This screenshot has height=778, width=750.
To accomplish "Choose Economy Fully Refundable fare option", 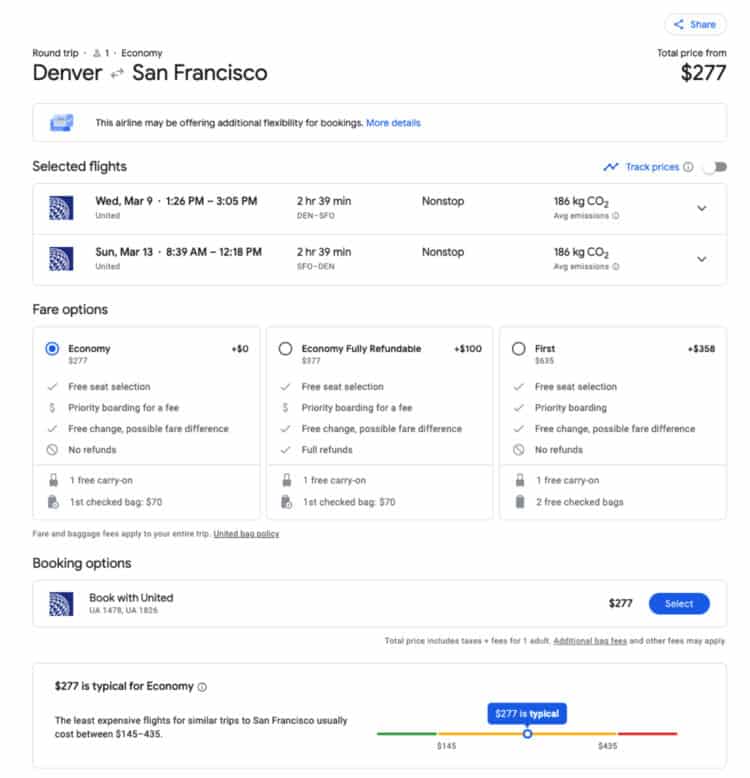I will pyautogui.click(x=286, y=349).
